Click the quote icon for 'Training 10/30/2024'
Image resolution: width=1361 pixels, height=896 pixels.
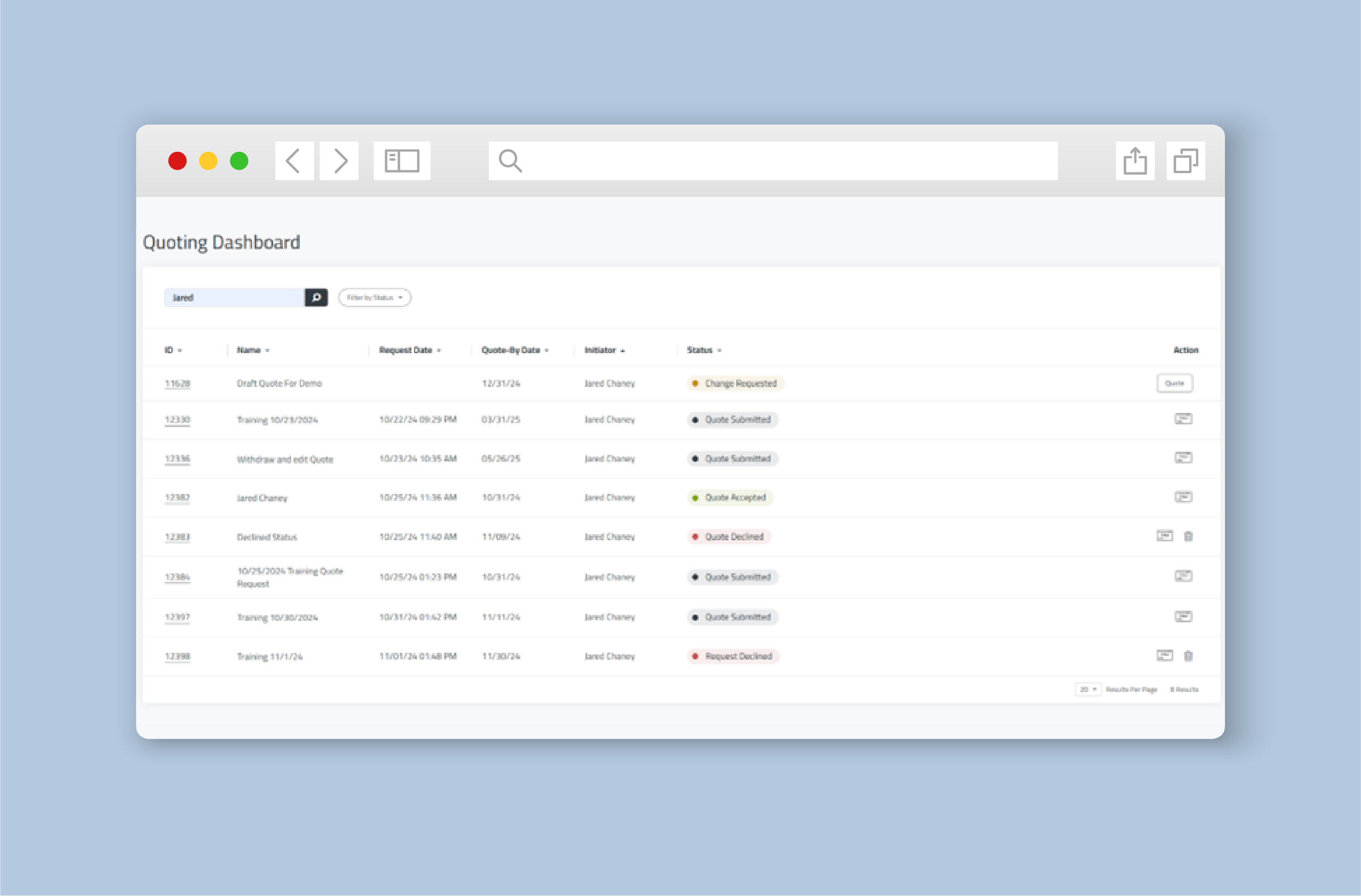(x=1183, y=616)
